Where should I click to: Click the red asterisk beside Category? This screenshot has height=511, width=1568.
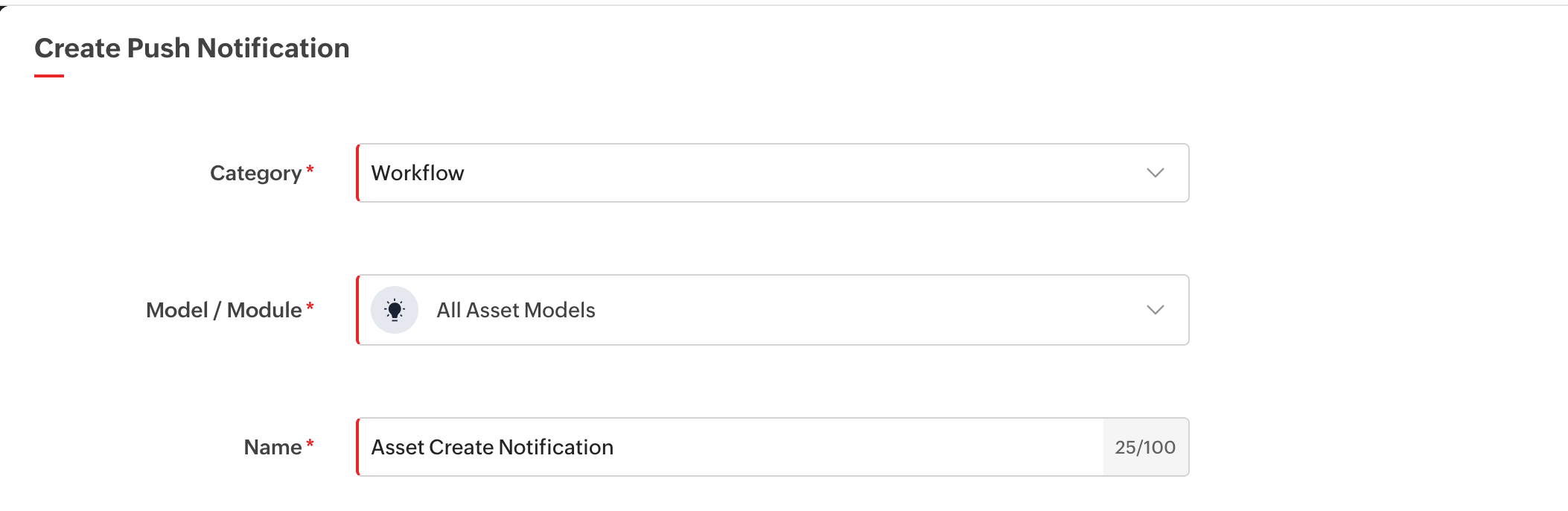pos(310,171)
